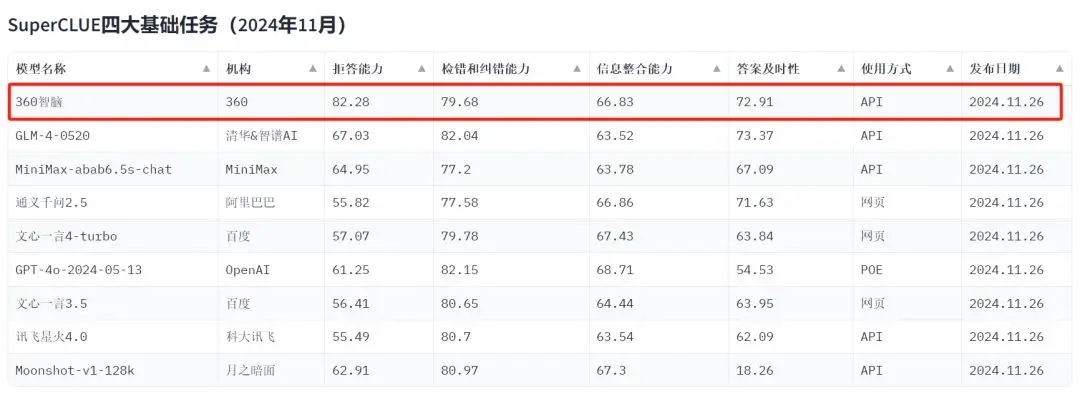This screenshot has width=1080, height=394.
Task: Click the 发布日期 column header text
Action: 995,69
